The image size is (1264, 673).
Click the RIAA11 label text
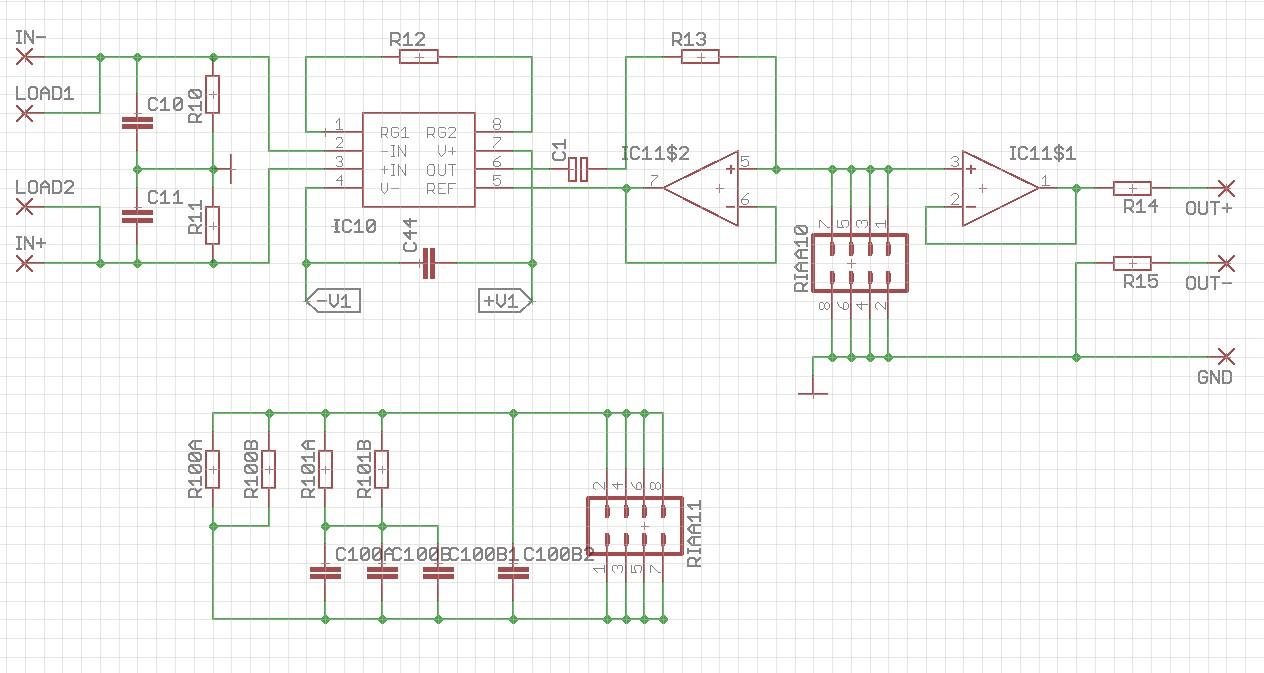click(x=695, y=535)
